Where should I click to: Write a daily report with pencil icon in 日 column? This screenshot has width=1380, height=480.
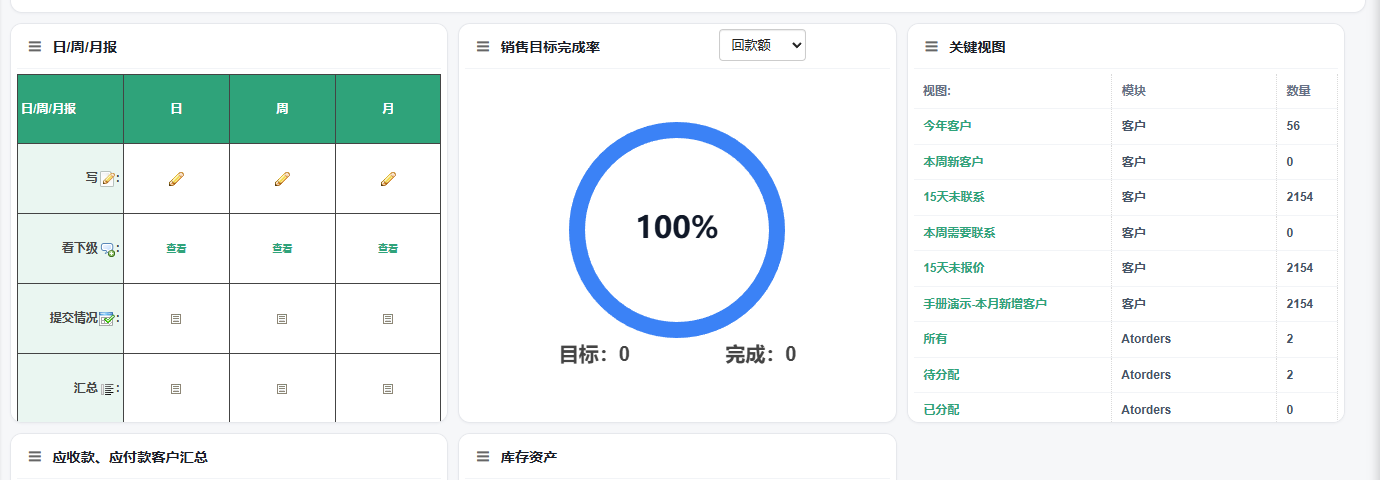point(176,178)
